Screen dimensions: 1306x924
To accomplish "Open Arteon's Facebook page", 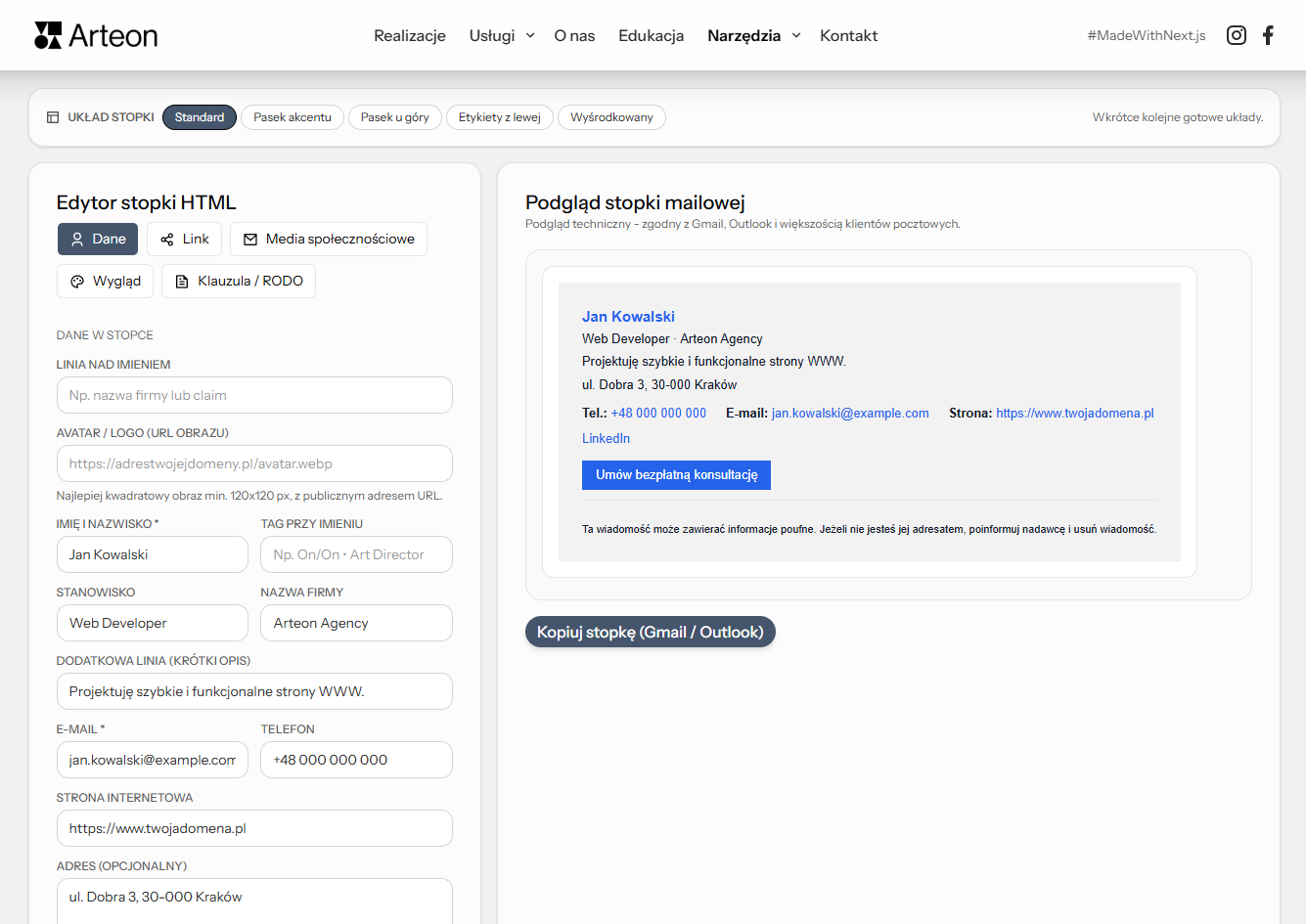I will 1268,34.
